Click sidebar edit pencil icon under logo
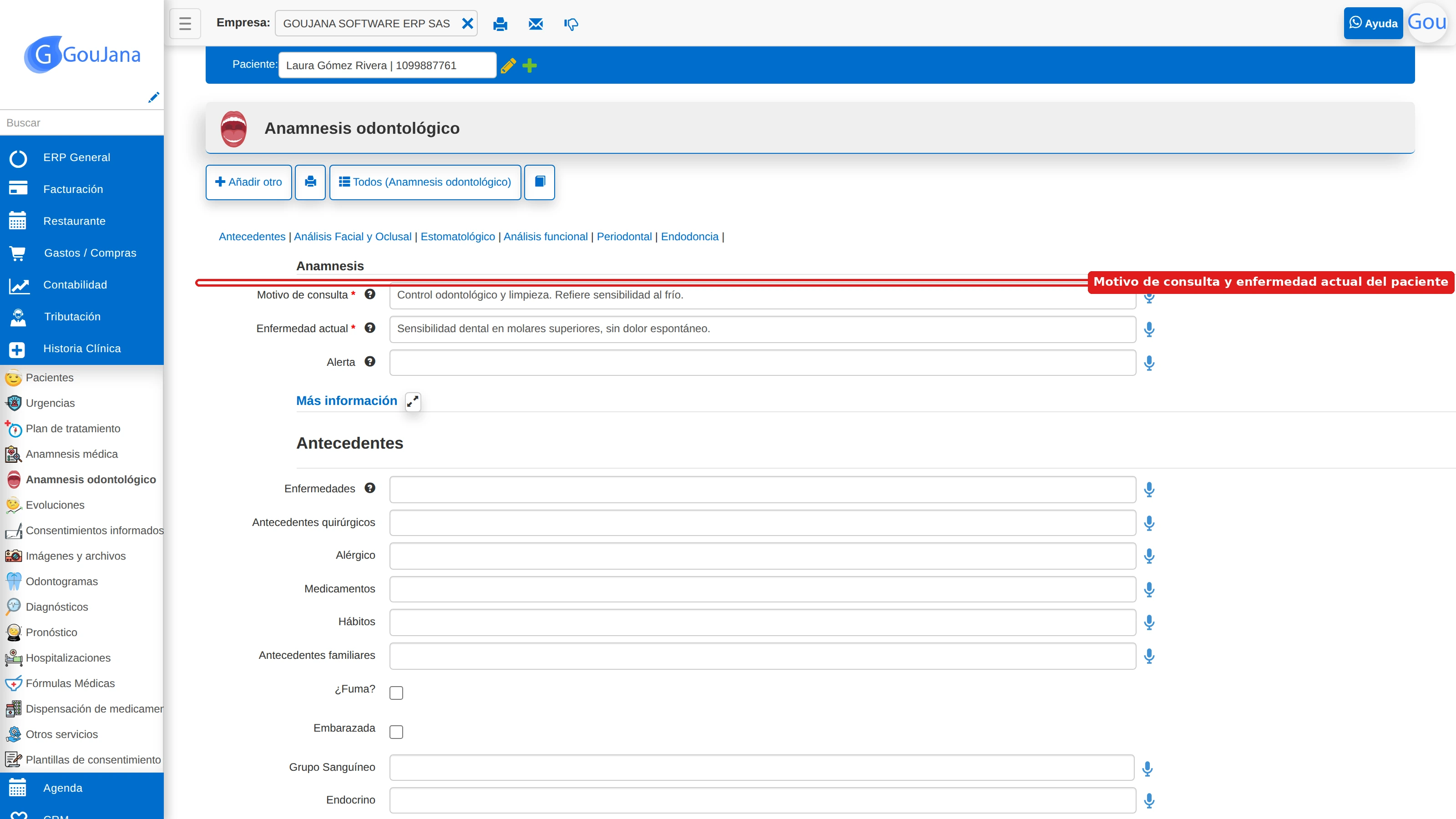 tap(153, 97)
